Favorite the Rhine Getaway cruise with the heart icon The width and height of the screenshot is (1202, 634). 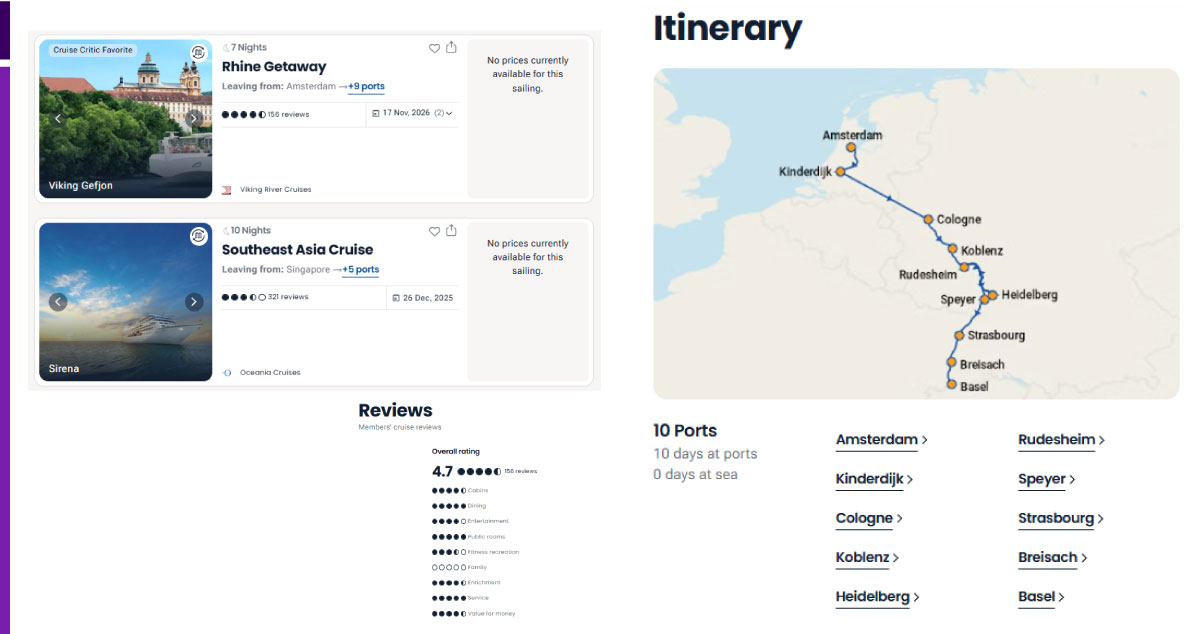pos(434,48)
